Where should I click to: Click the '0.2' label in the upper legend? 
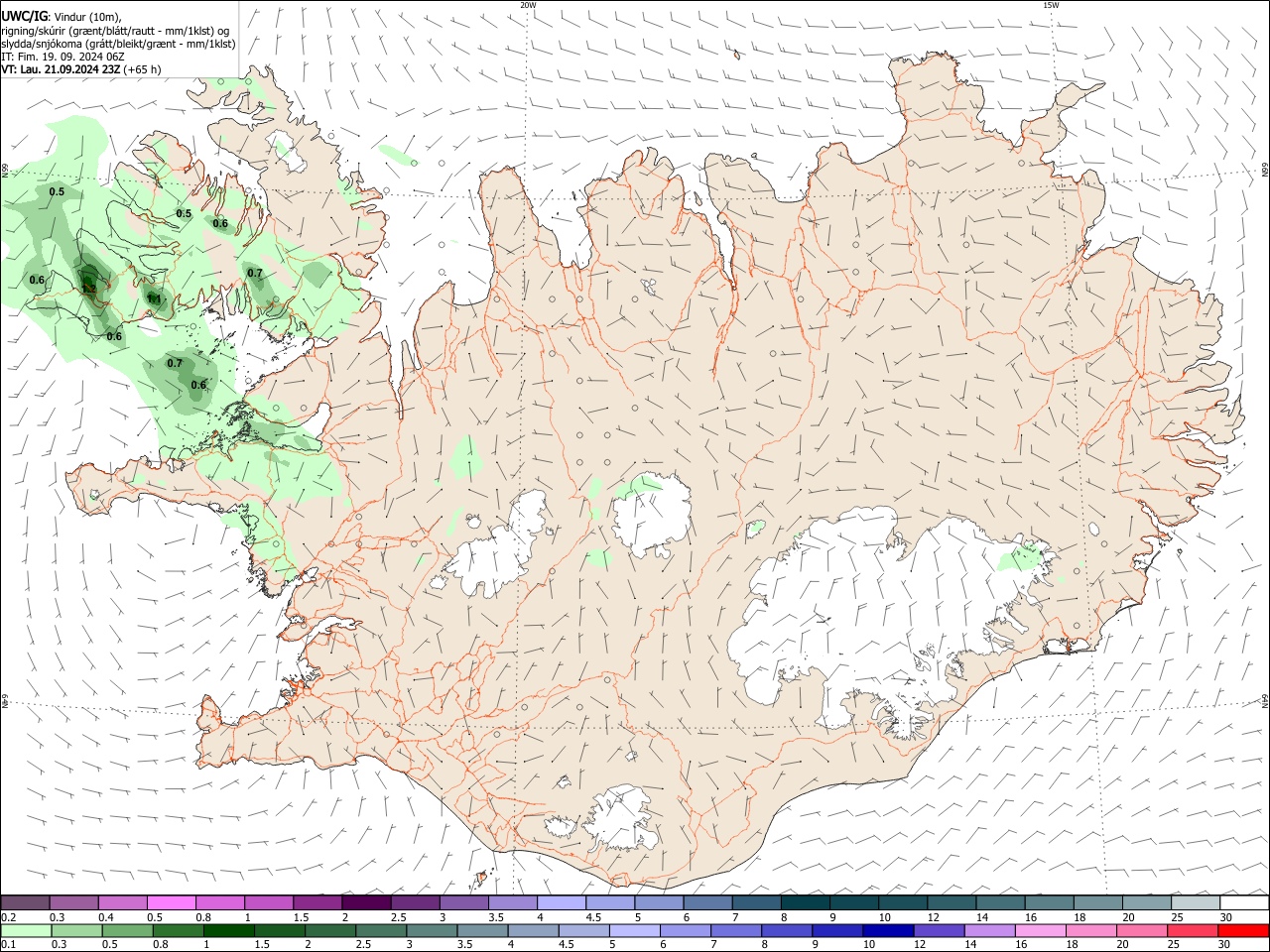click(x=9, y=917)
